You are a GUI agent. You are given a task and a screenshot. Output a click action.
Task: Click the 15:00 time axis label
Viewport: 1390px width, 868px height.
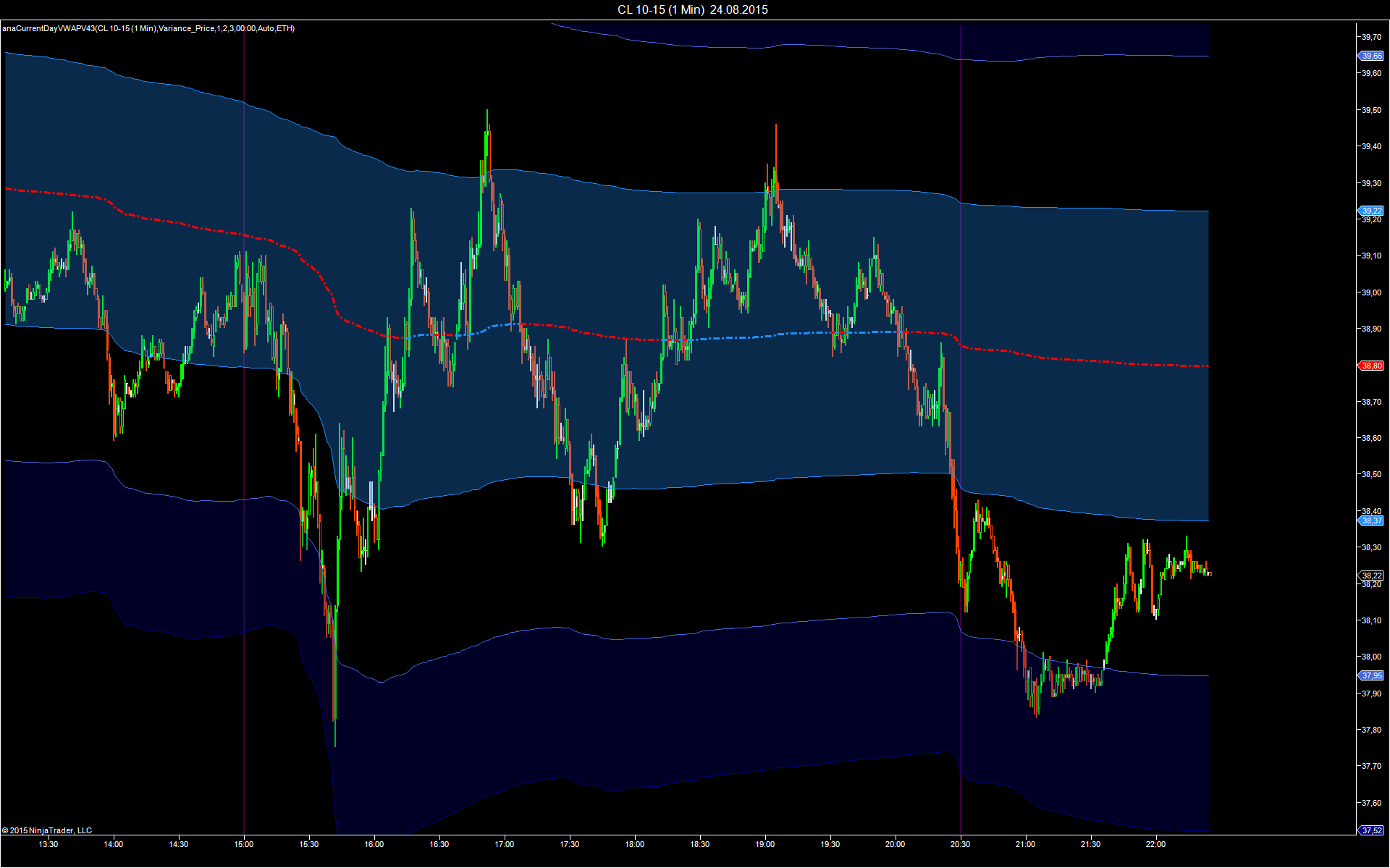pos(244,844)
